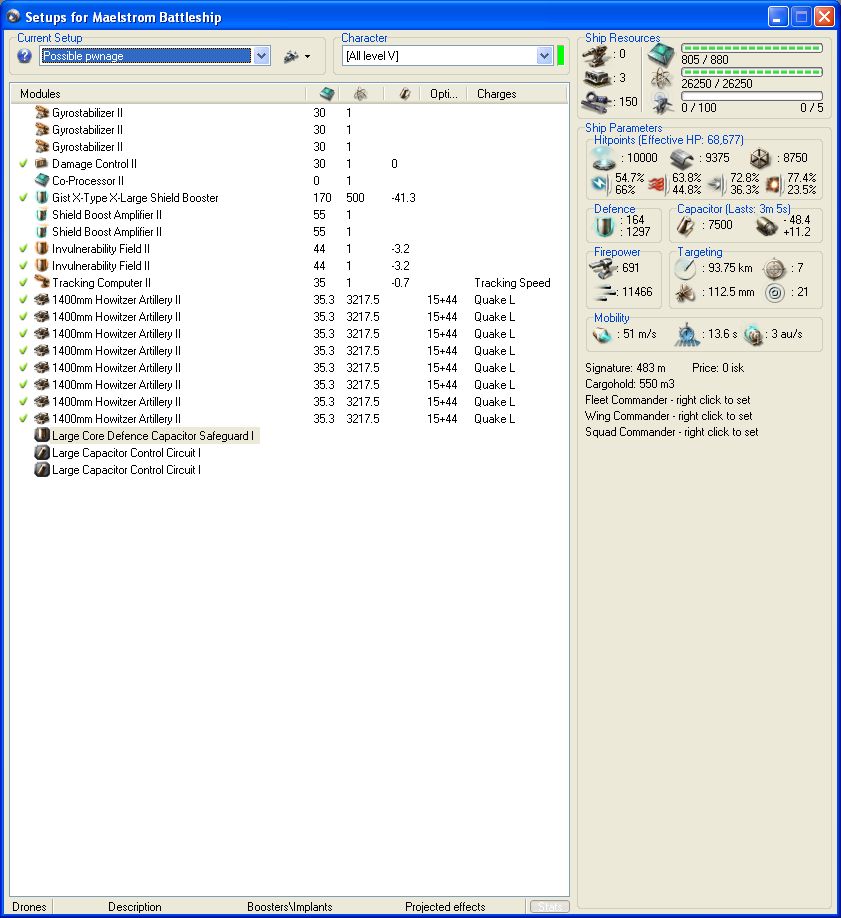
Task: Click the powergrid usage bar for 26250 / 26250
Action: 752,72
